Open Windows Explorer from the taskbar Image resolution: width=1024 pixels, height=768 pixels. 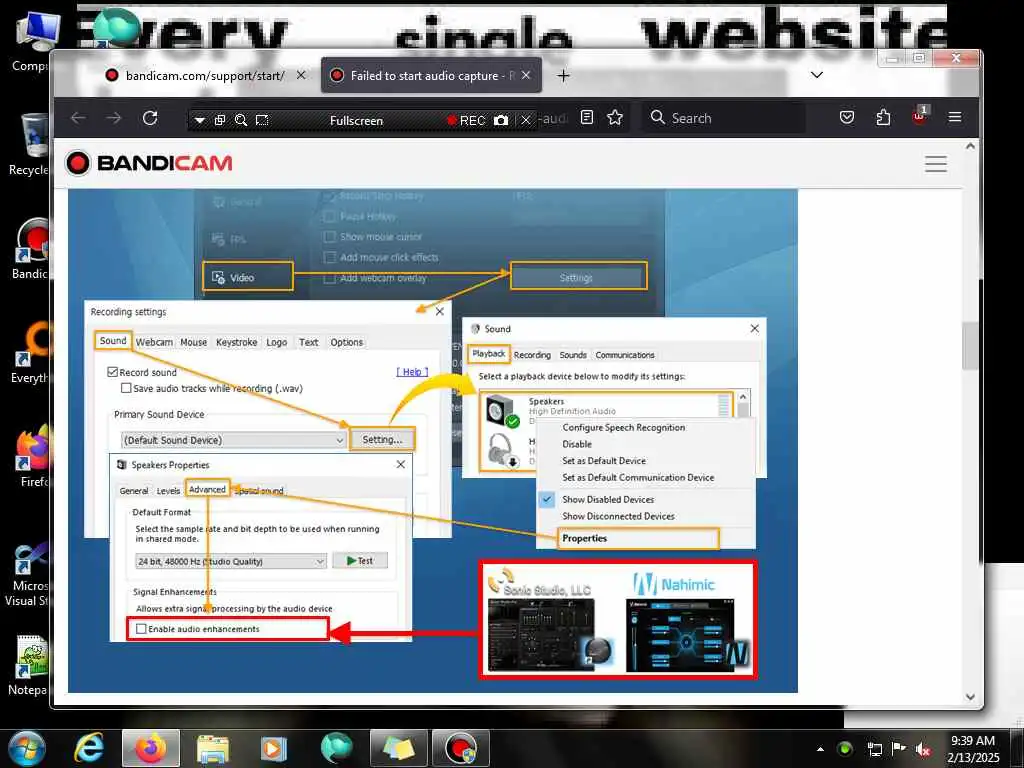[213, 748]
